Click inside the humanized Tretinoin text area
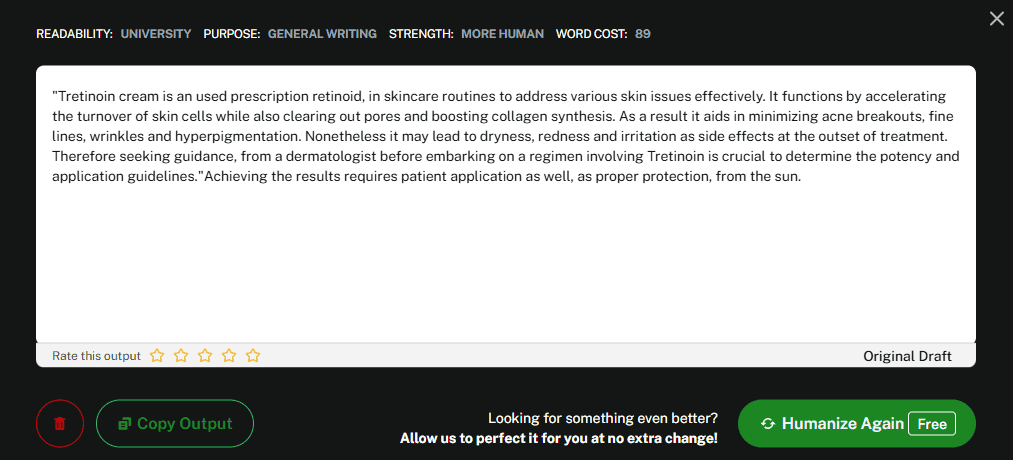This screenshot has width=1013, height=460. [x=506, y=204]
